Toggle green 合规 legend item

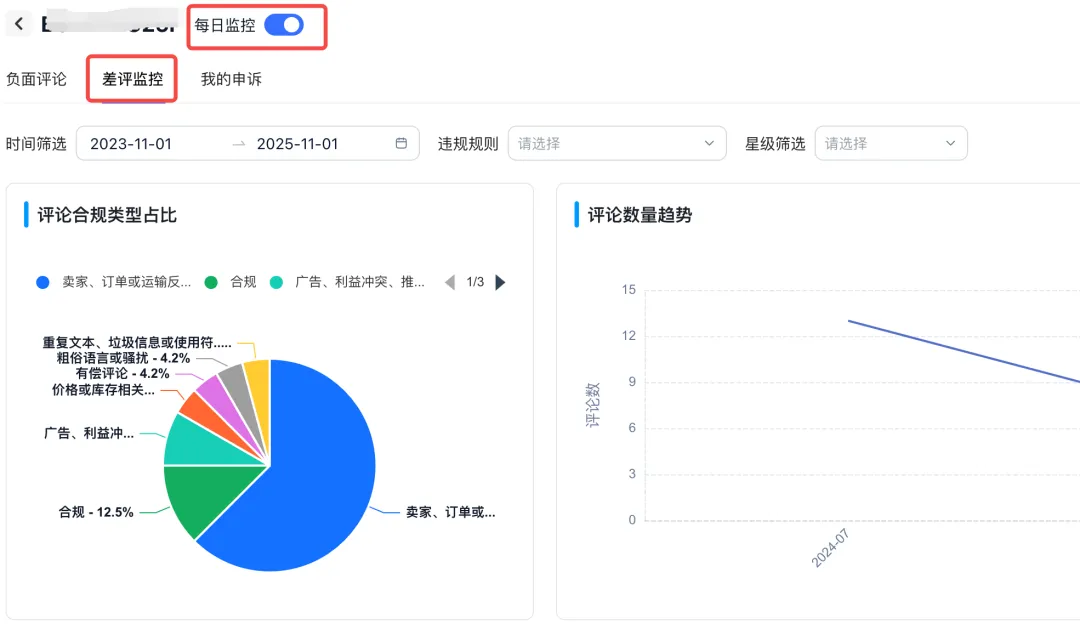[231, 282]
